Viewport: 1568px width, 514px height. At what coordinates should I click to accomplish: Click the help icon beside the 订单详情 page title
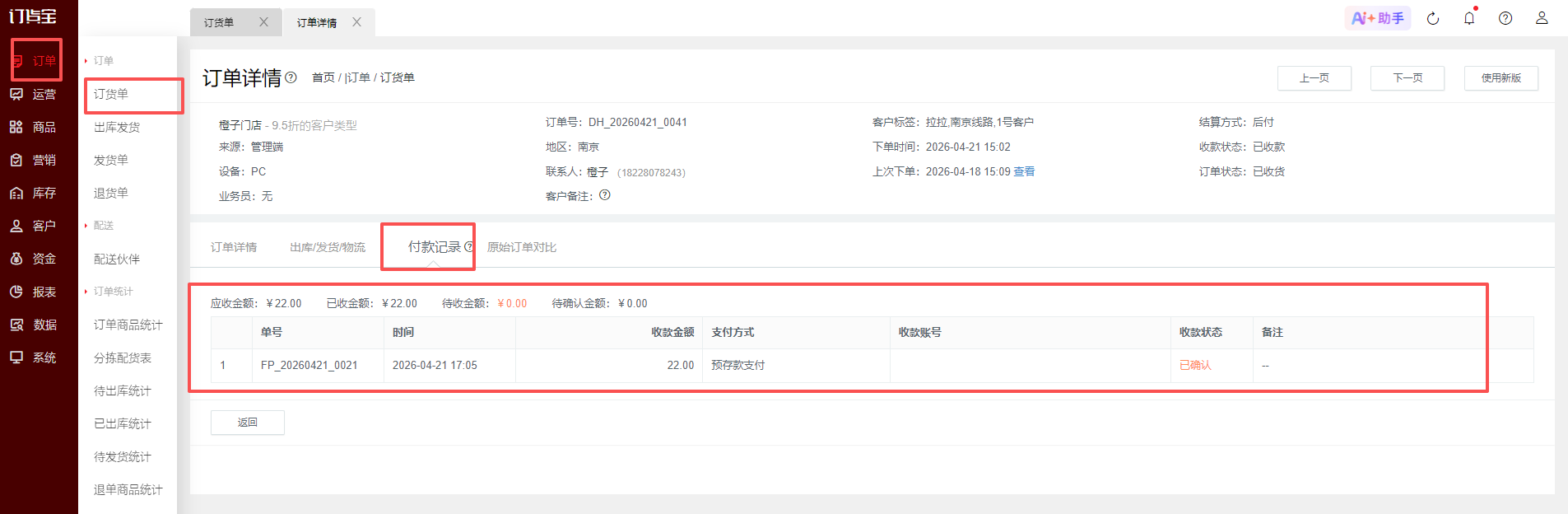pos(291,77)
